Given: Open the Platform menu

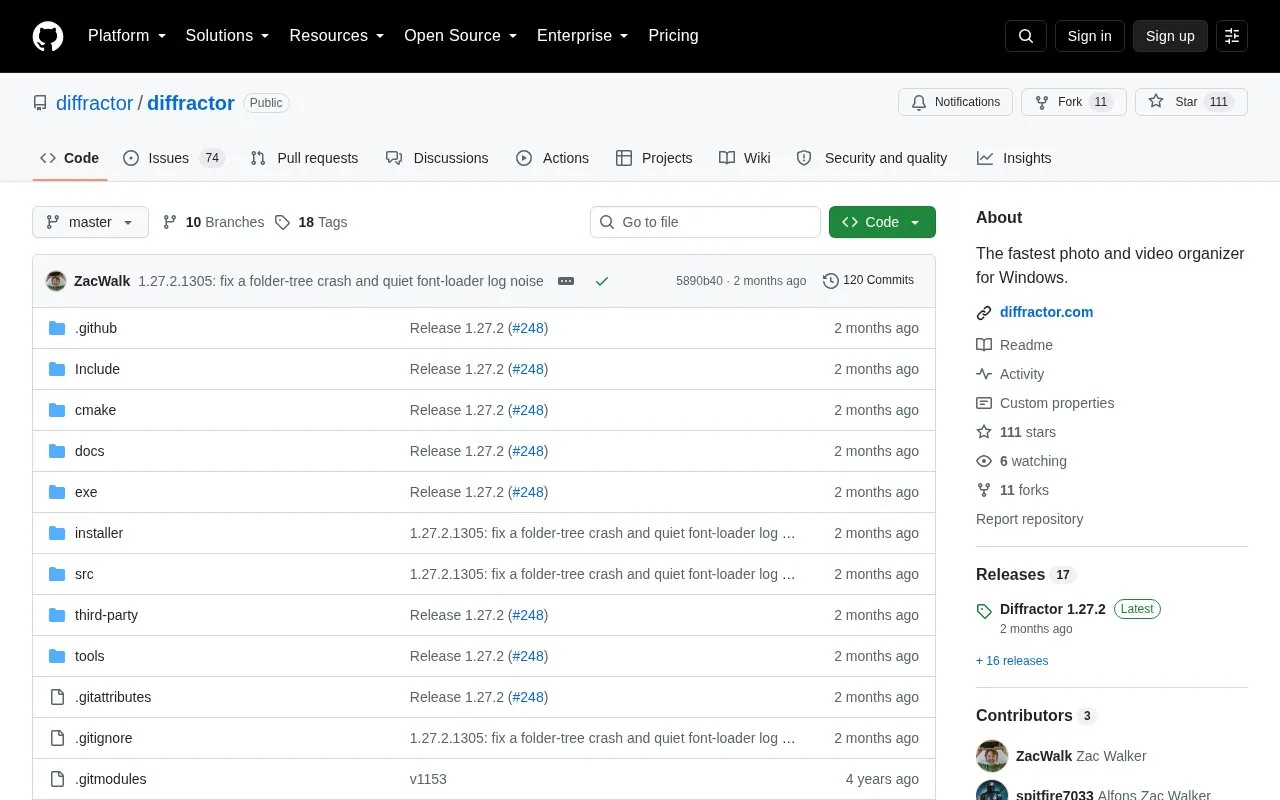Looking at the screenshot, I should click(127, 36).
